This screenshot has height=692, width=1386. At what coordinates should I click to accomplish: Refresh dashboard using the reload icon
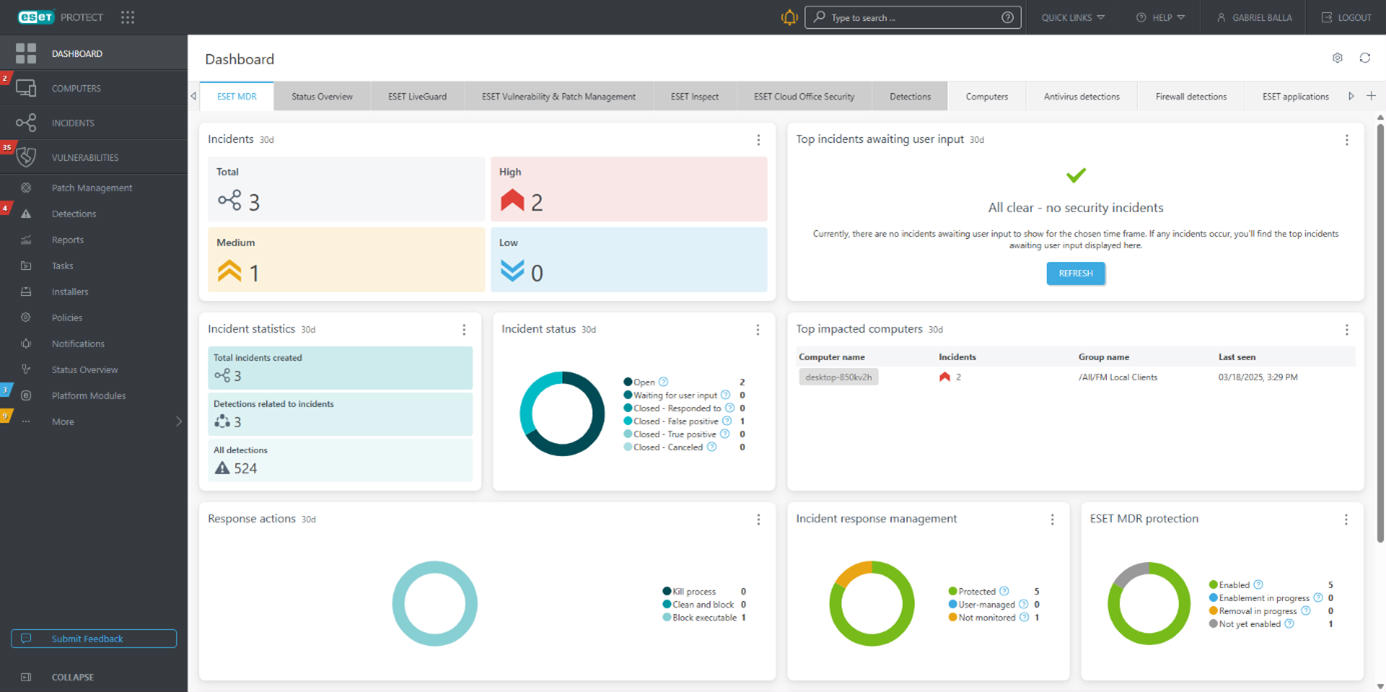point(1364,58)
